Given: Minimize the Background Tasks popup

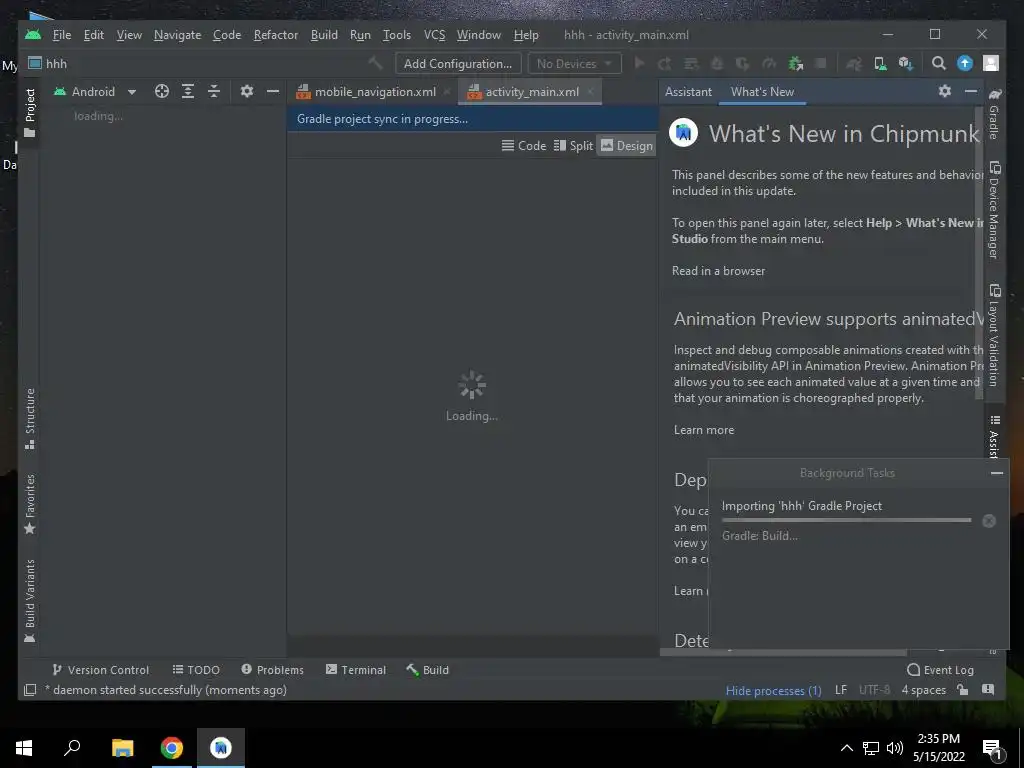Looking at the screenshot, I should point(997,473).
